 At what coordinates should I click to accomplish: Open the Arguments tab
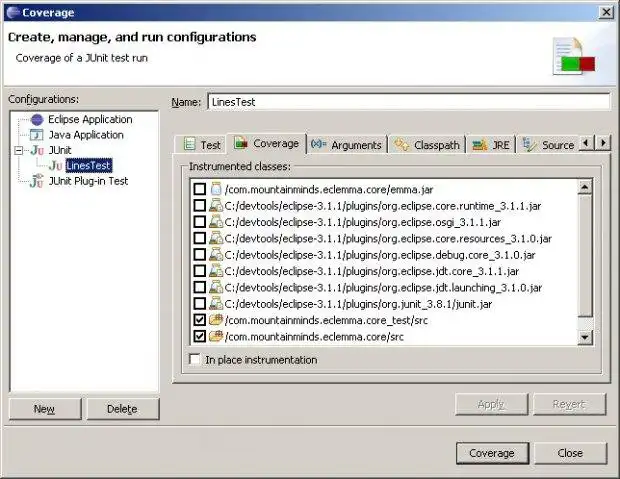[x=348, y=145]
